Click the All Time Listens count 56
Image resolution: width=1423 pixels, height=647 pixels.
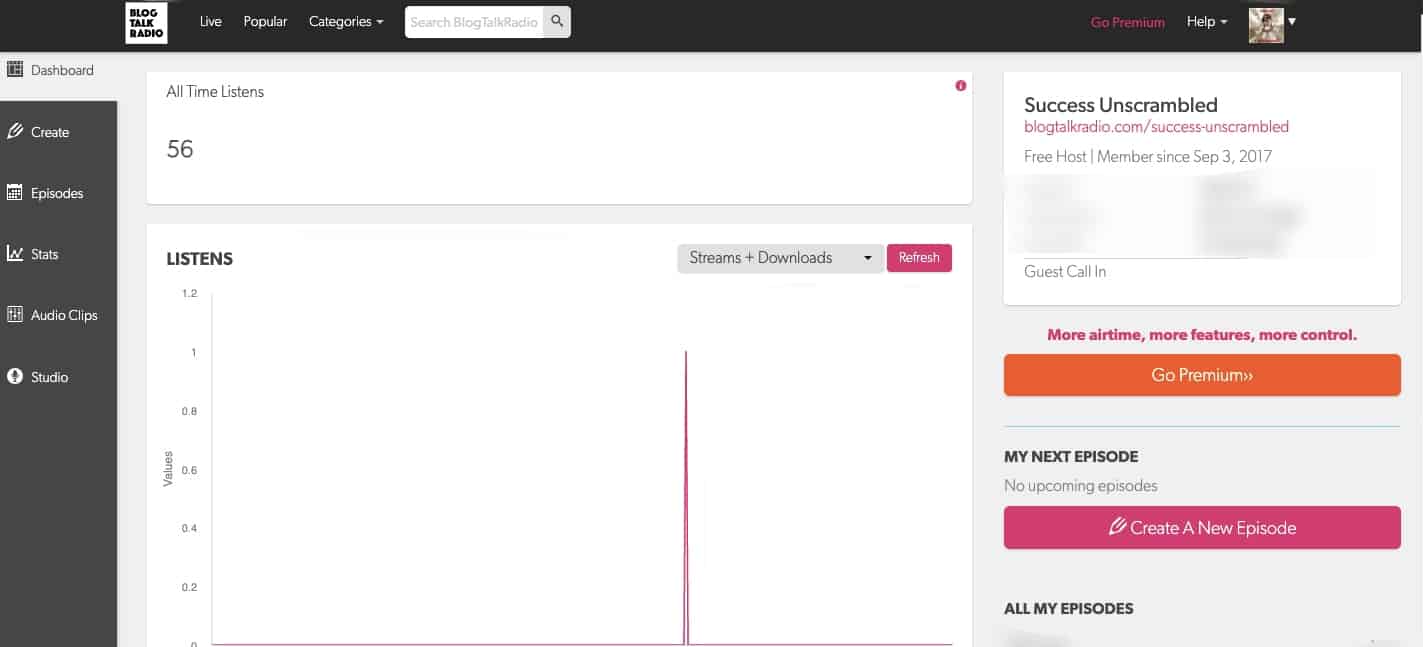180,149
